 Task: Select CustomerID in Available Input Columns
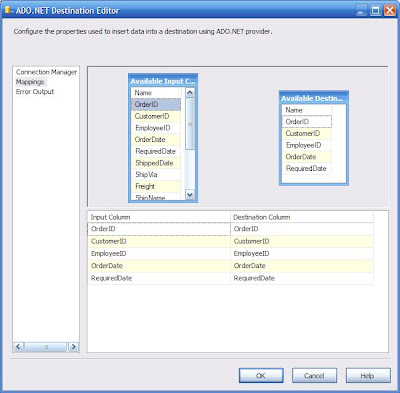(156, 116)
